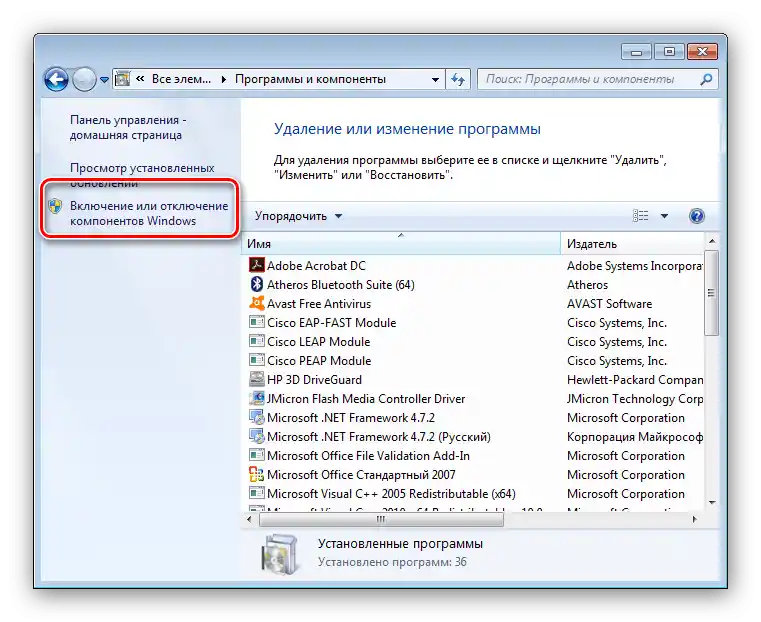Sort the list by 'Издатель' column
This screenshot has width=761, height=622.
(x=631, y=244)
